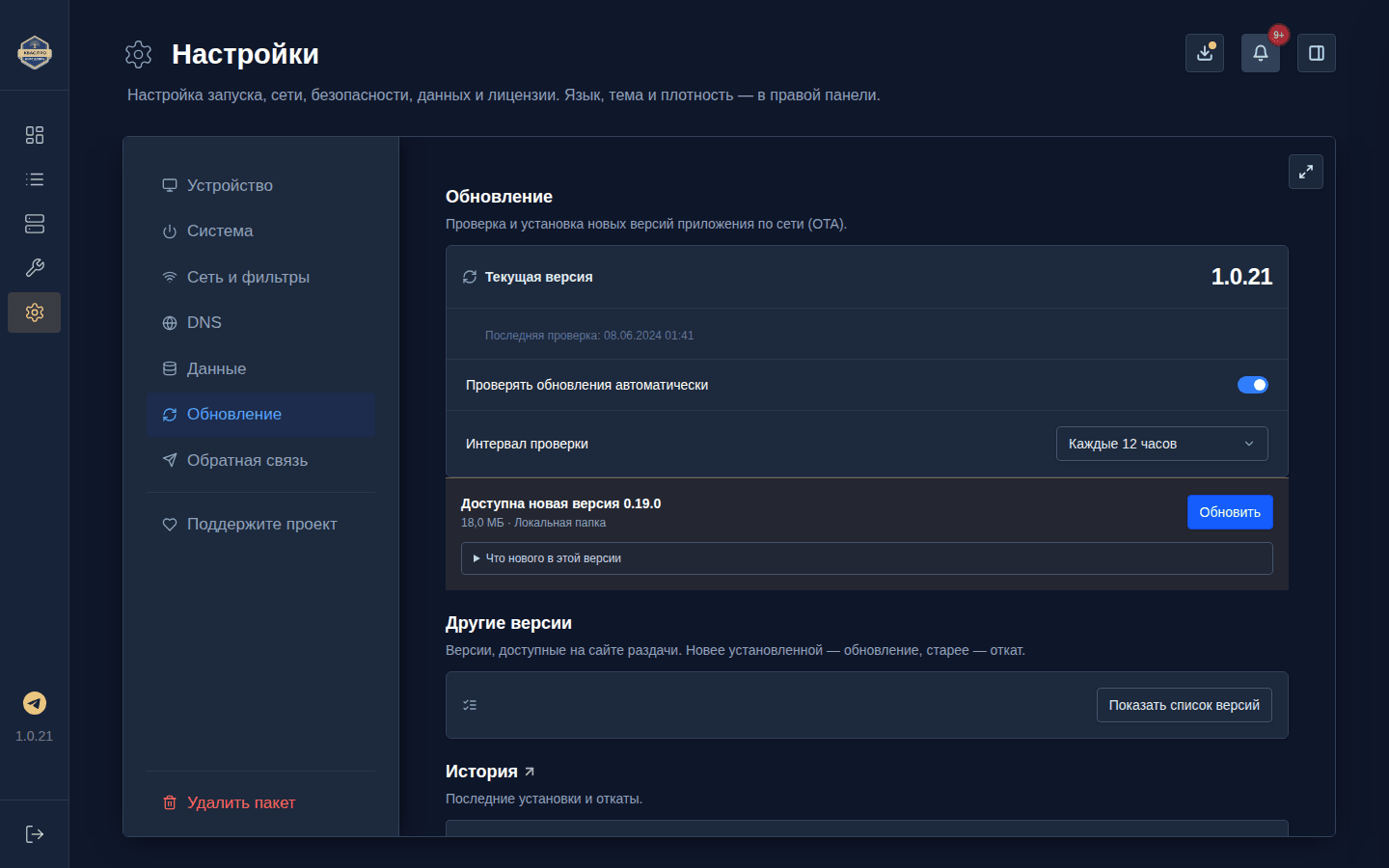Click the gear icon beside Настройки title
This screenshot has width=1389, height=868.
pyautogui.click(x=139, y=54)
